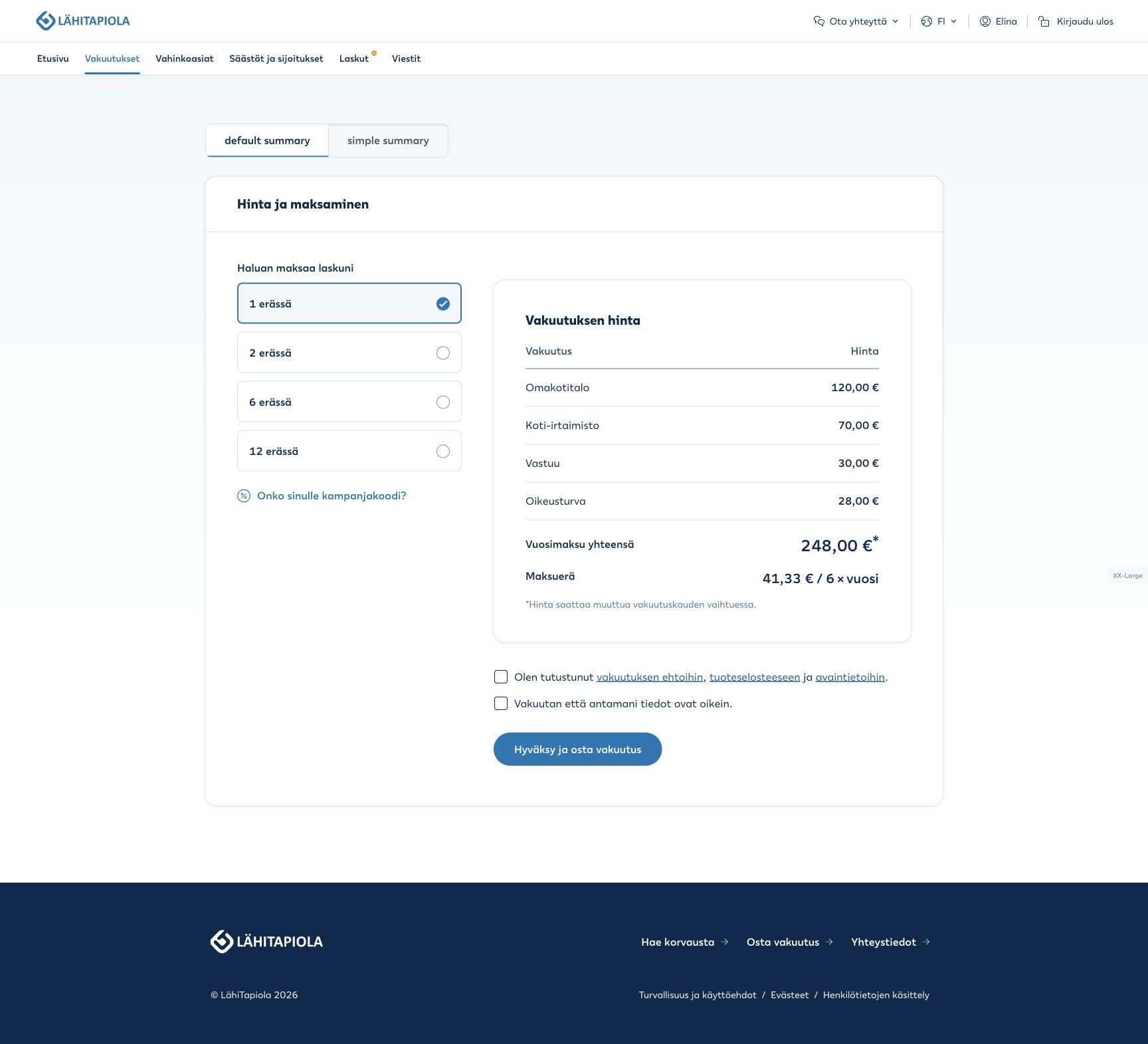1148x1044 pixels.
Task: Open the Evästeet footer link
Action: click(790, 995)
